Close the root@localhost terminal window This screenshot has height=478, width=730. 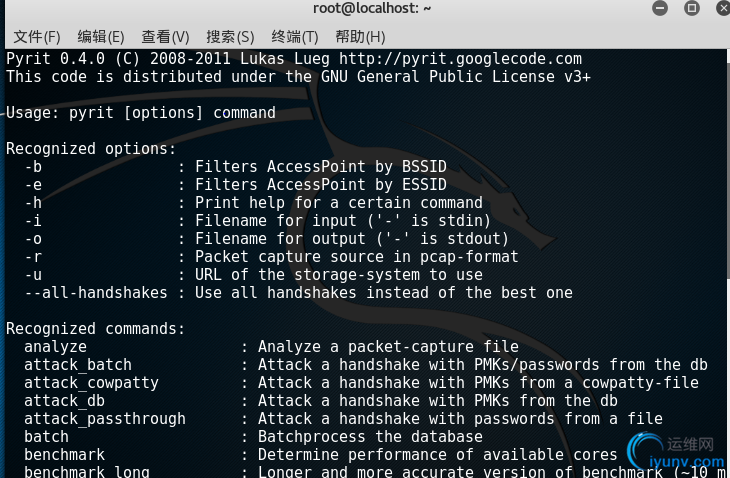click(x=723, y=8)
